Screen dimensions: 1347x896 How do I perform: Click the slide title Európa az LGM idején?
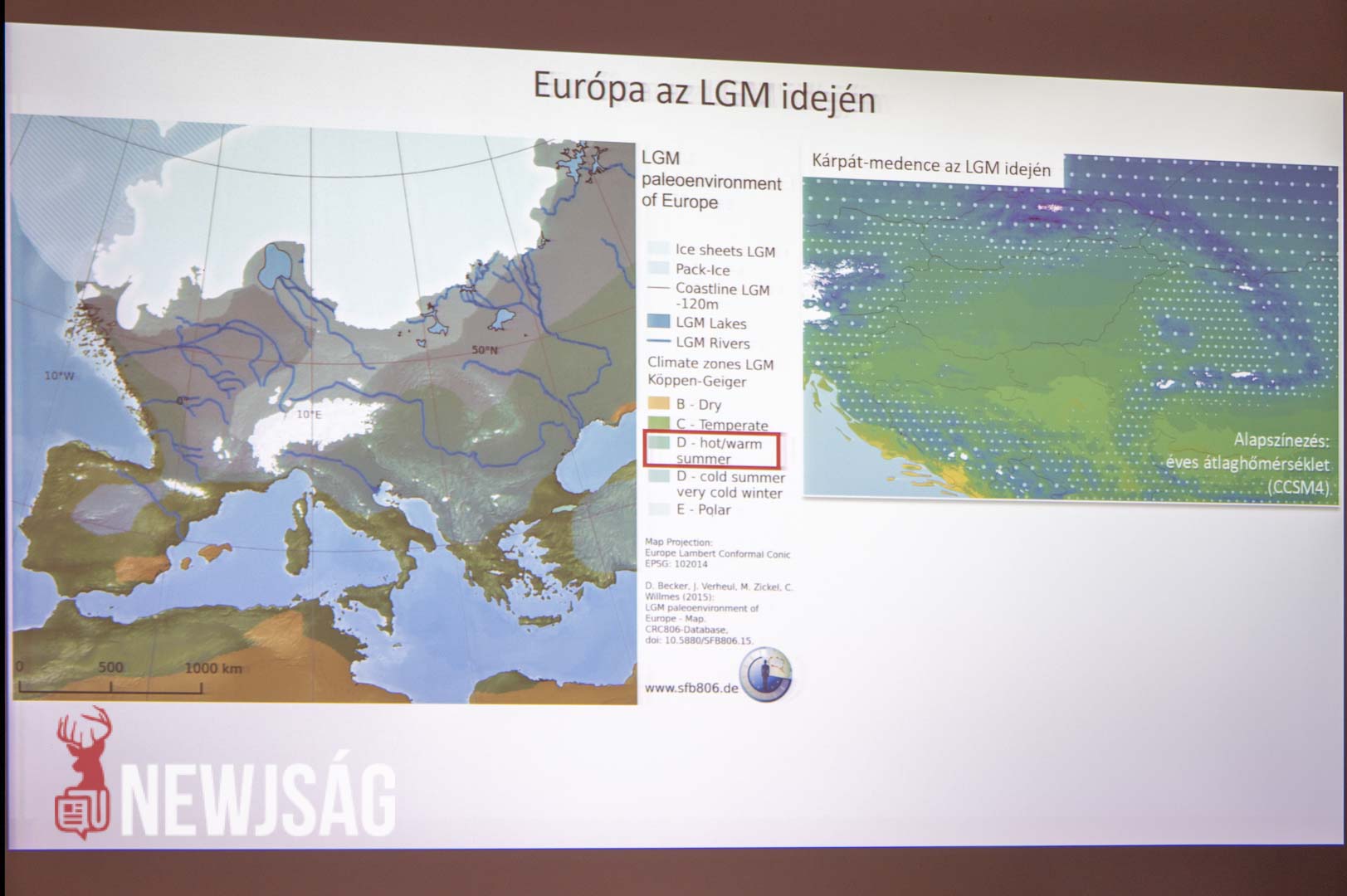[x=703, y=92]
